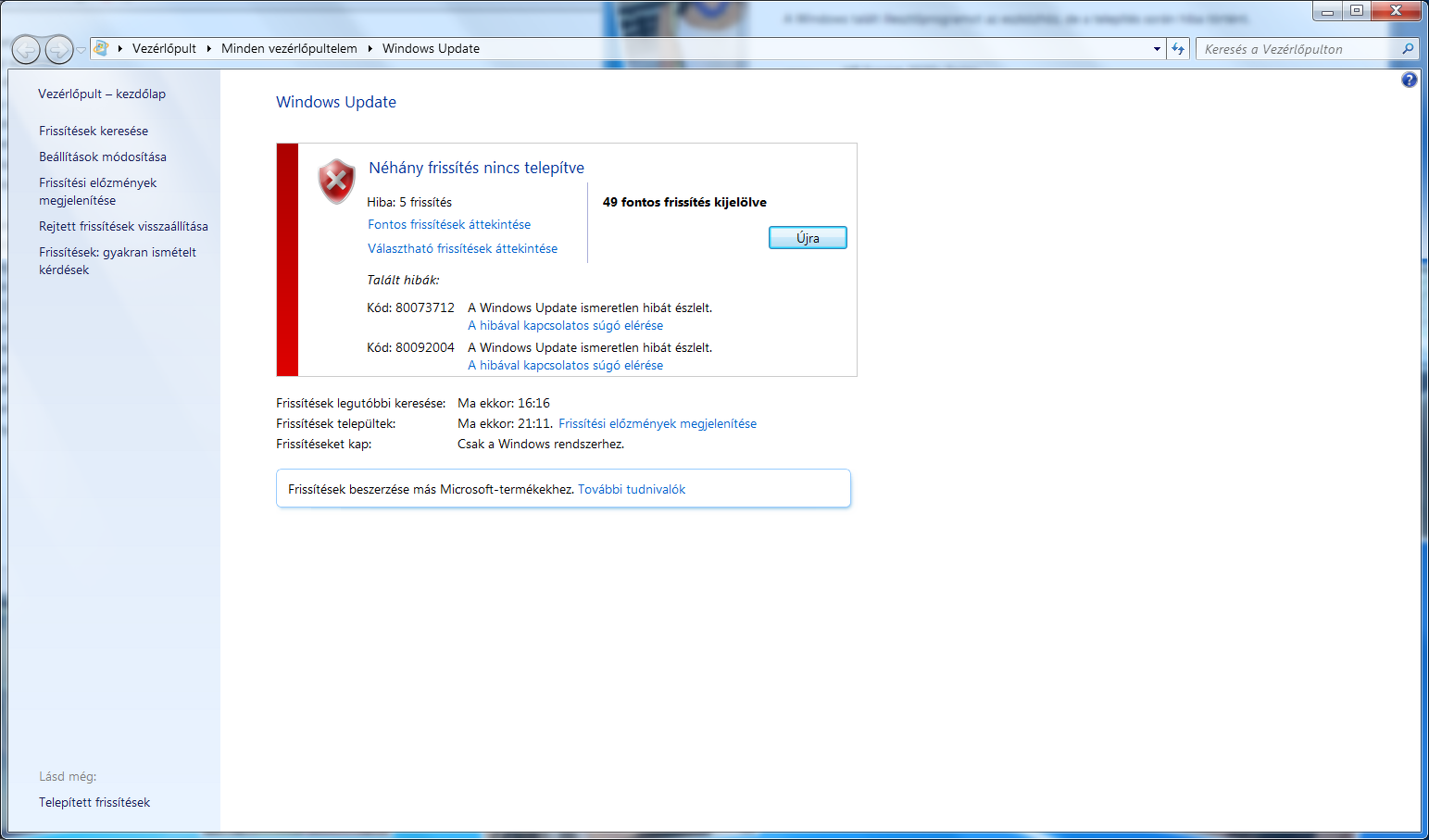Open recent pages dropdown beside navigation arrows
This screenshot has width=1429, height=840.
point(81,50)
